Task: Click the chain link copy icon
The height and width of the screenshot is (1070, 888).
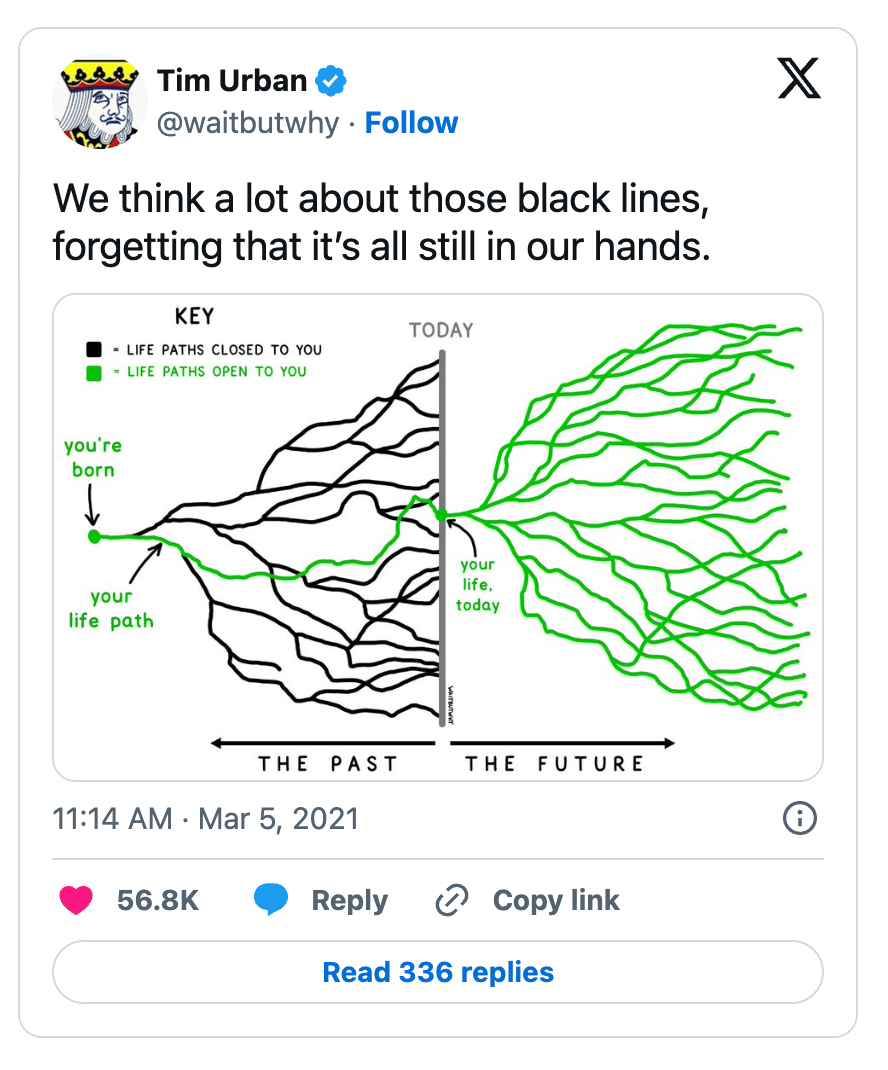Action: click(452, 901)
